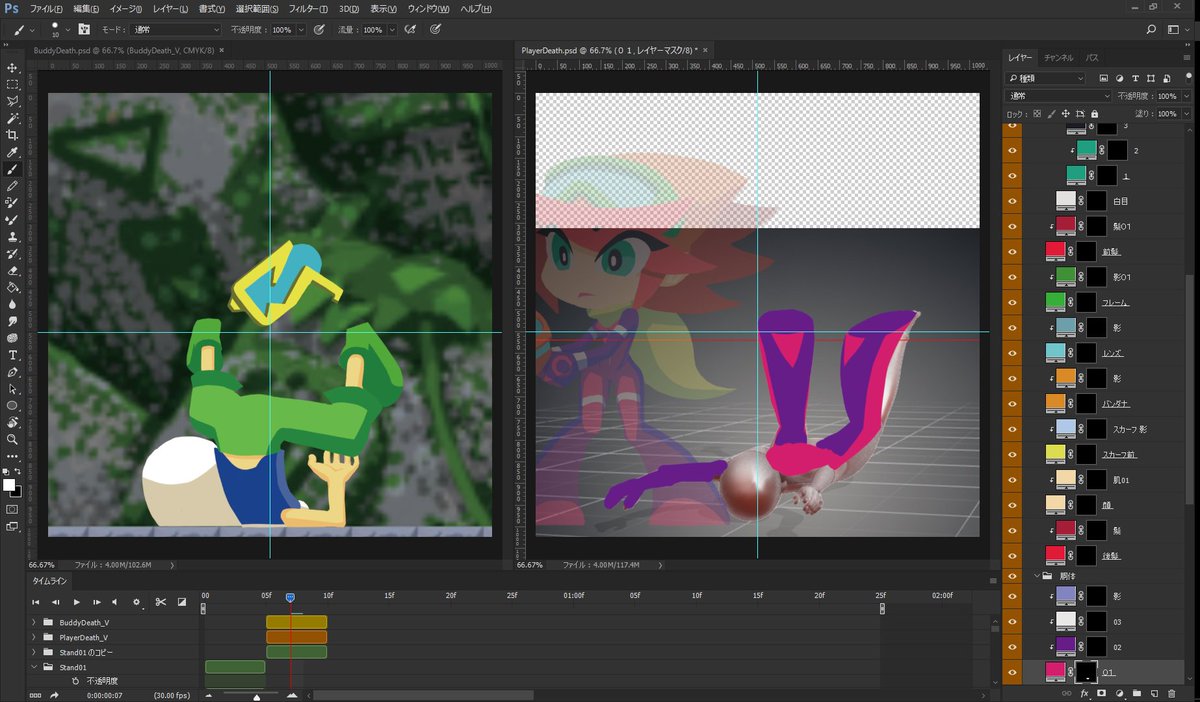The image size is (1200, 702).
Task: Click the foreground color swatch
Action: coord(9,485)
